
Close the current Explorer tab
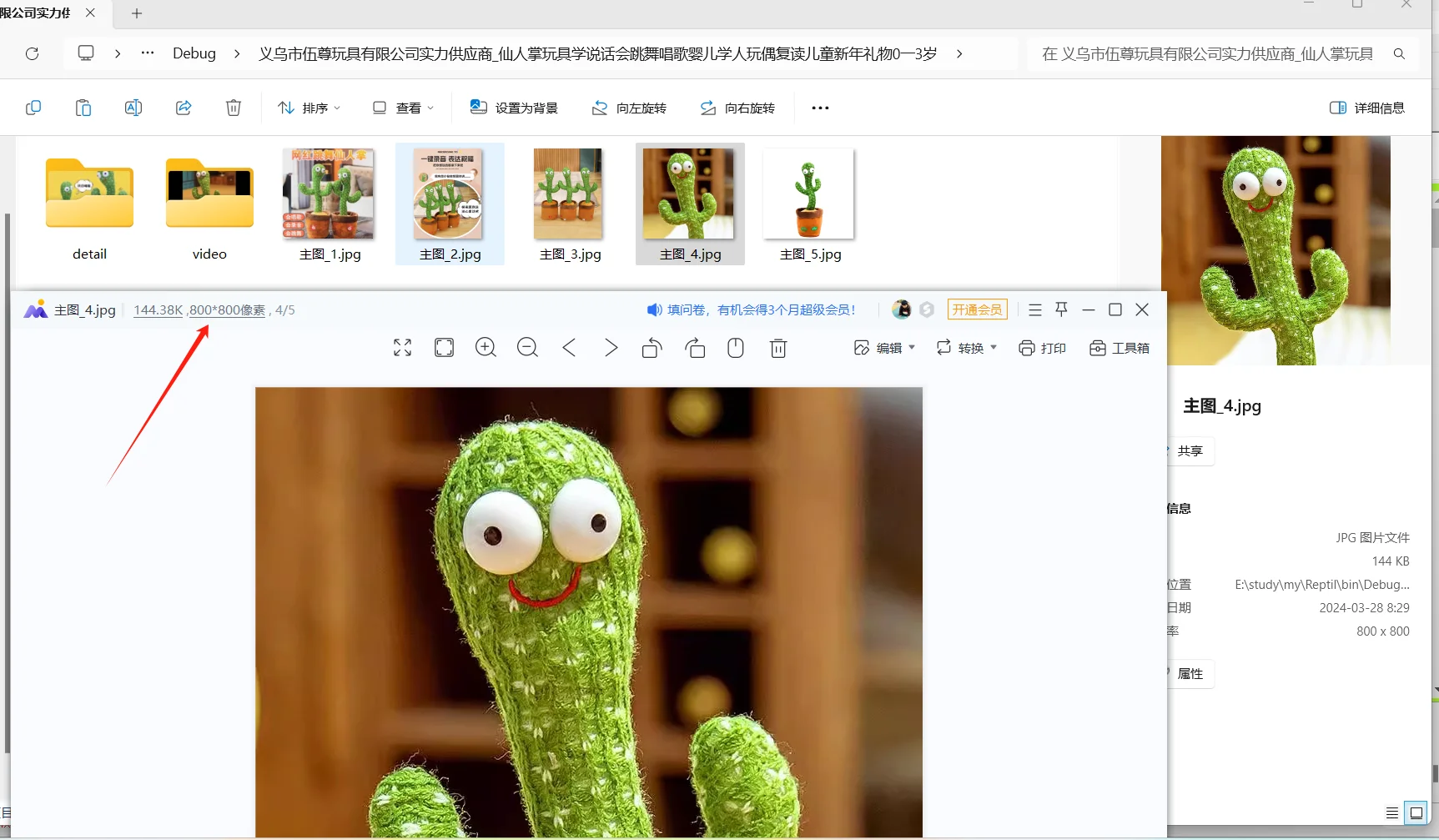click(x=90, y=13)
